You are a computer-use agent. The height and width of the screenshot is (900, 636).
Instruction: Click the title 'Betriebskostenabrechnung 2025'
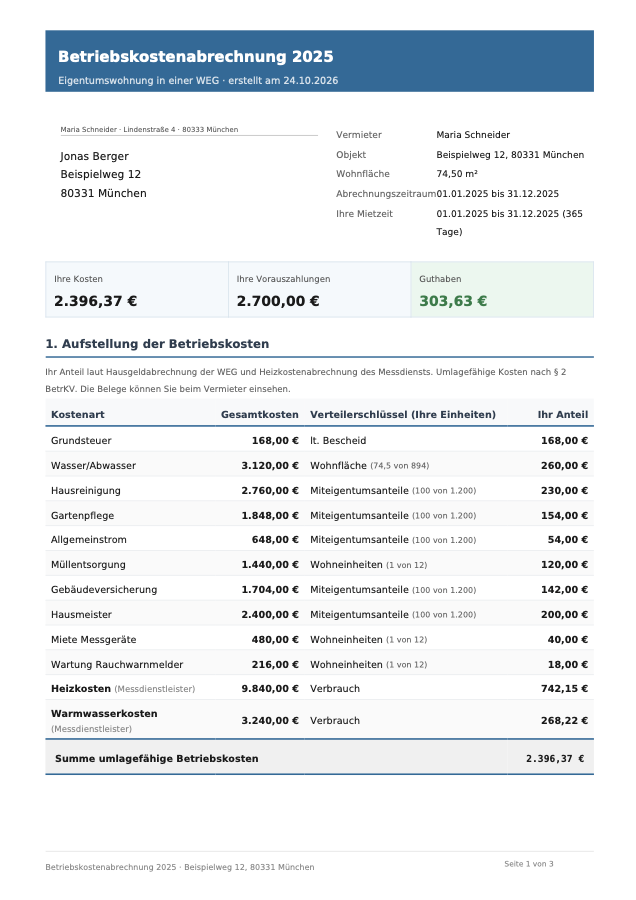pos(195,56)
